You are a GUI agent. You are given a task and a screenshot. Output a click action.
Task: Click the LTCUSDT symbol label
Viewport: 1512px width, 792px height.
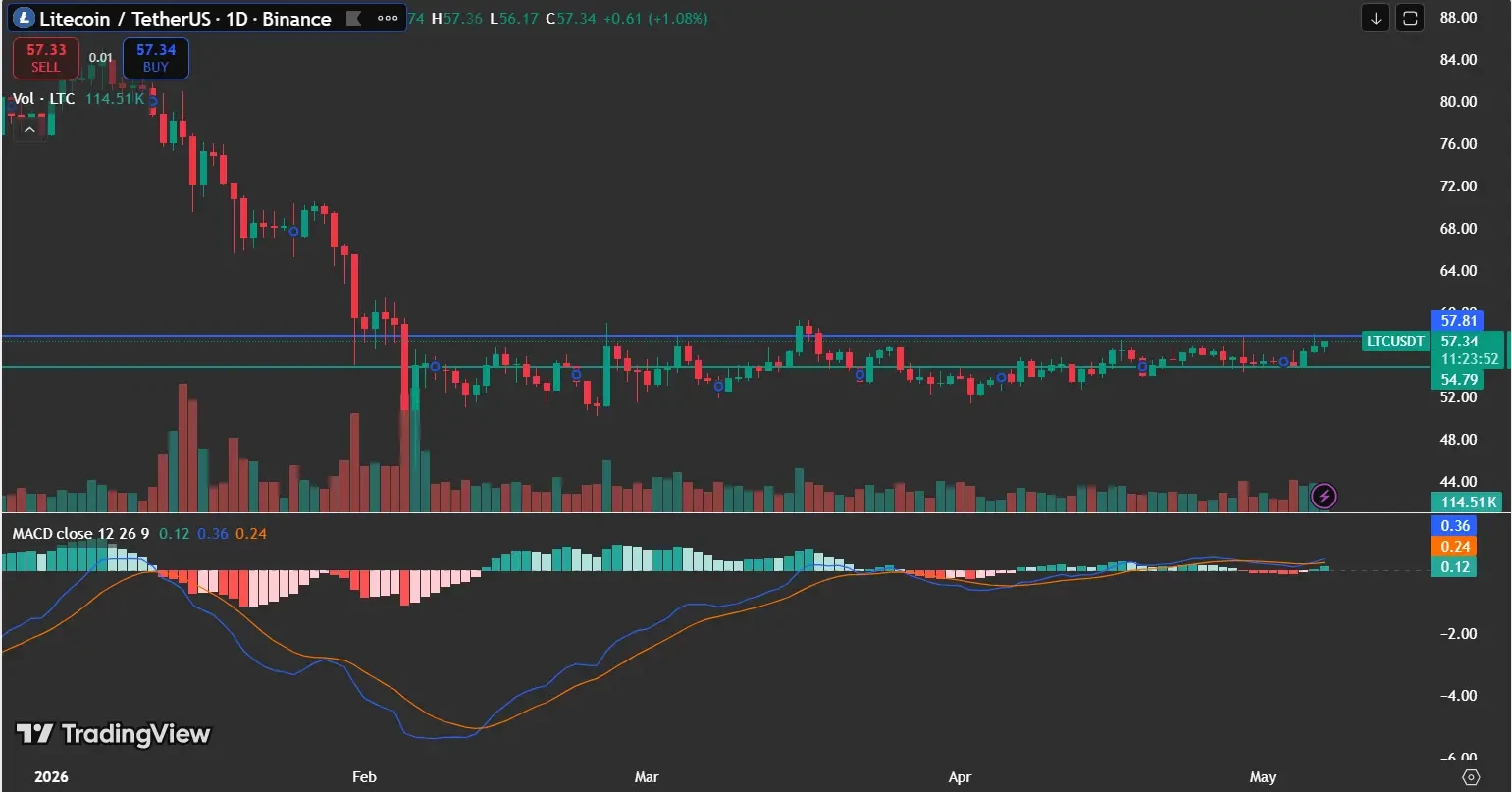click(1396, 342)
